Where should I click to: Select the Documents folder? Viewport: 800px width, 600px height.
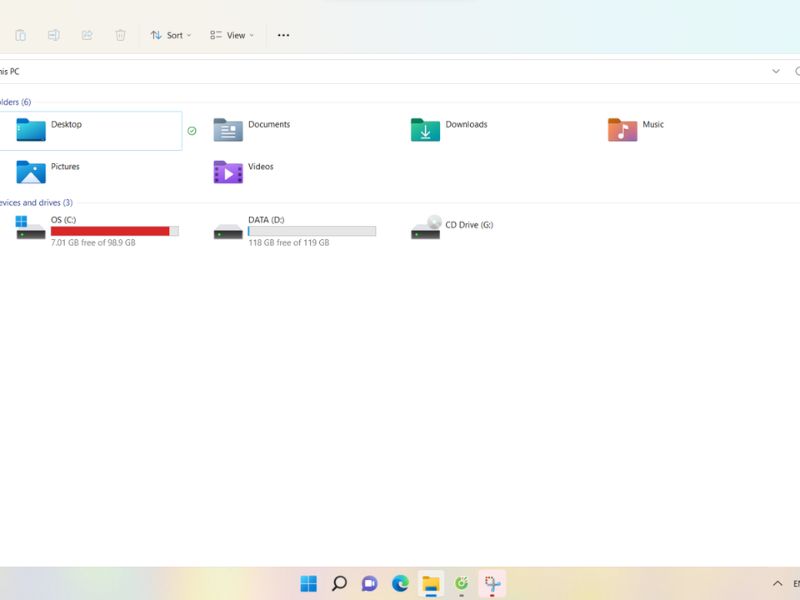tap(252, 130)
